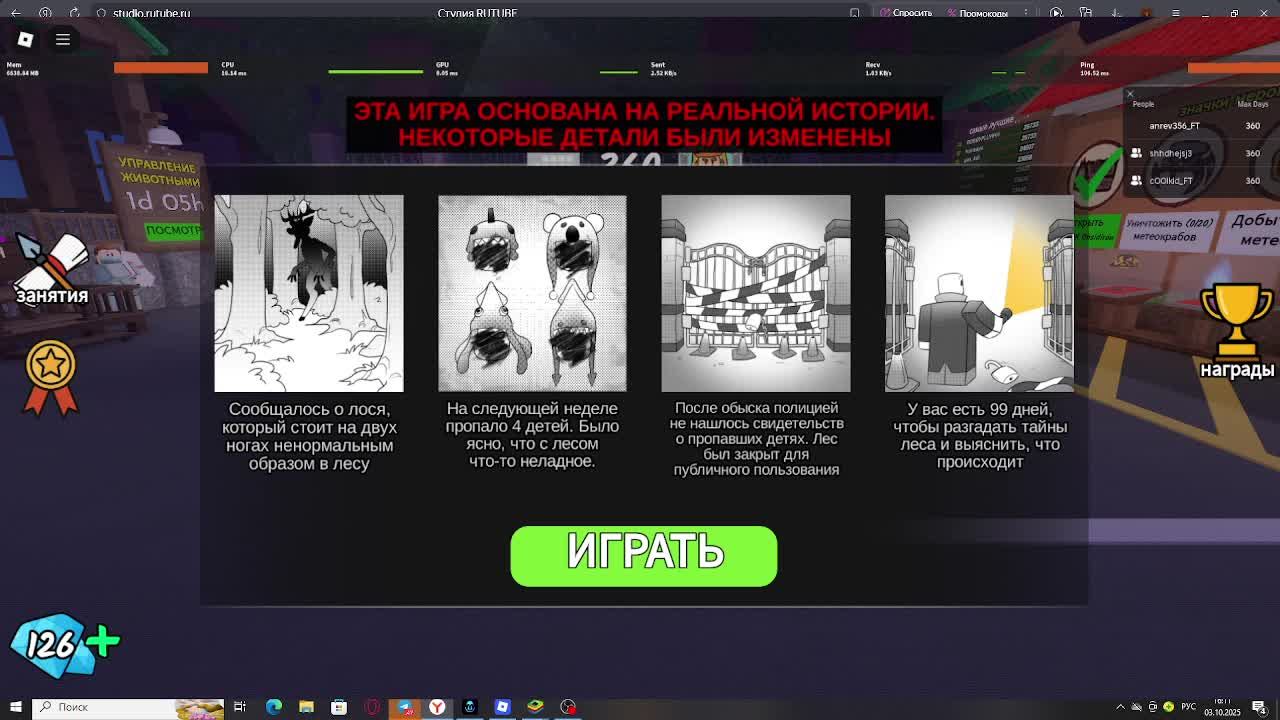Screen dimensions: 1280x720
Task: View the moose-in-forest story image
Action: (x=309, y=293)
